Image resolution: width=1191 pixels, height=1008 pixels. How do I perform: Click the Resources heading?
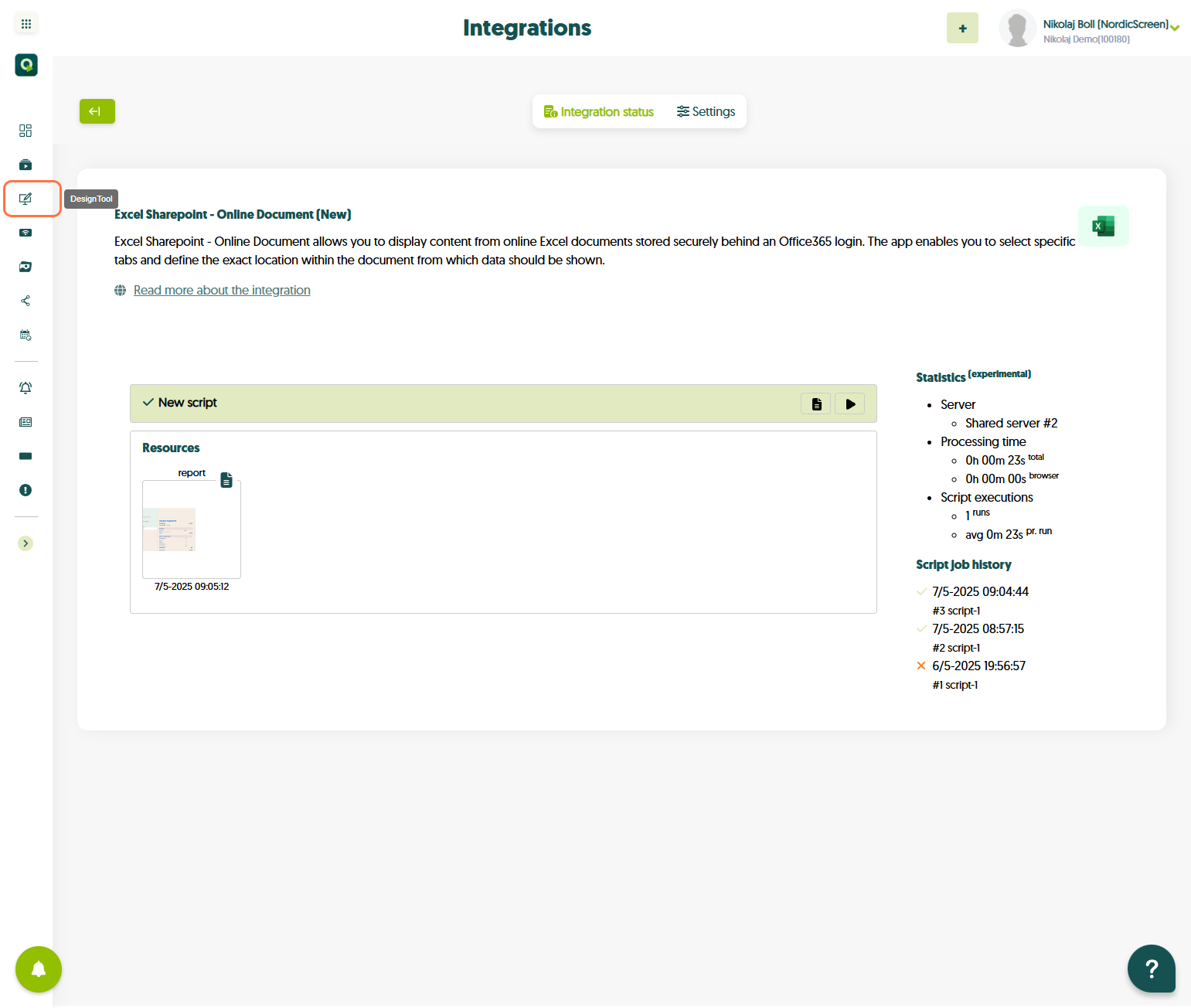click(x=171, y=448)
